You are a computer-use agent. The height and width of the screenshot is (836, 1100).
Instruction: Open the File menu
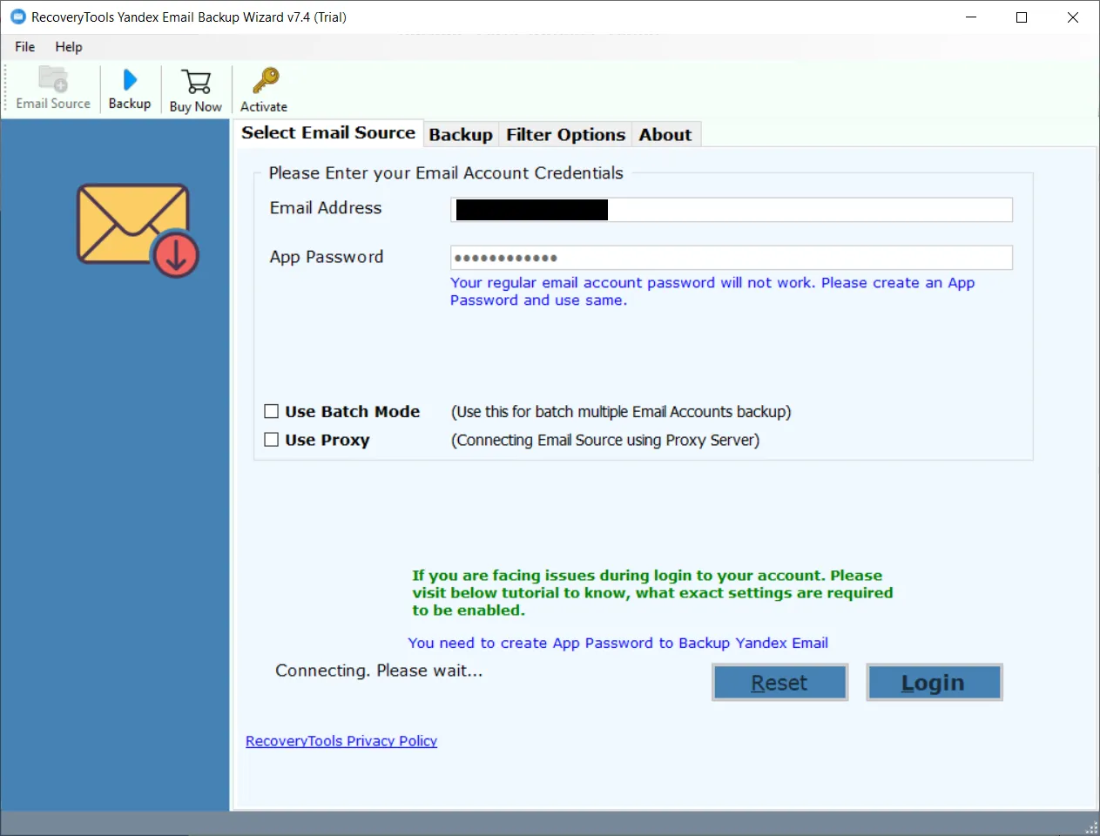point(25,46)
